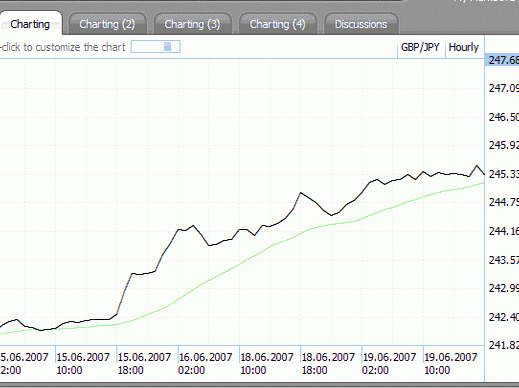The image size is (519, 388).
Task: Click the 243.57 price level label
Action: click(x=503, y=260)
